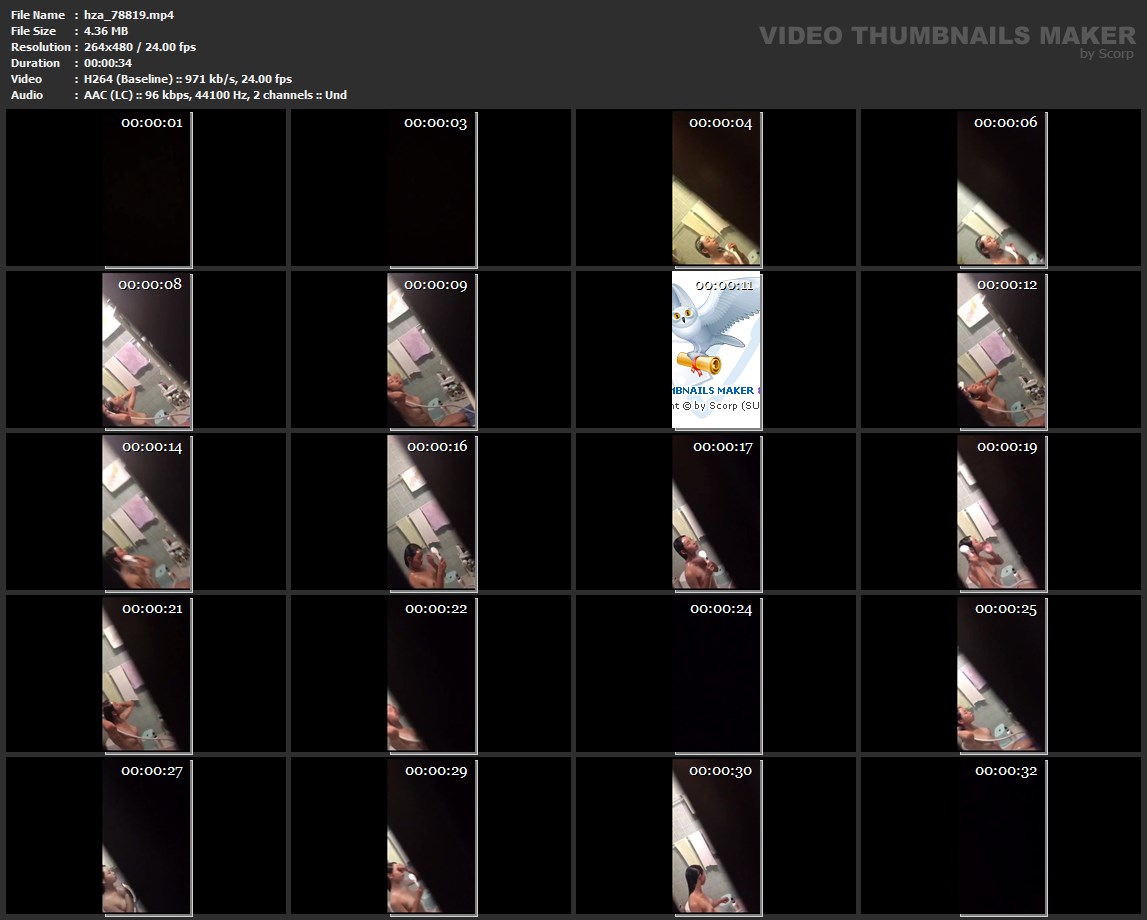Click the 00:00:16 timestamp label
The height and width of the screenshot is (920, 1147).
click(x=437, y=447)
